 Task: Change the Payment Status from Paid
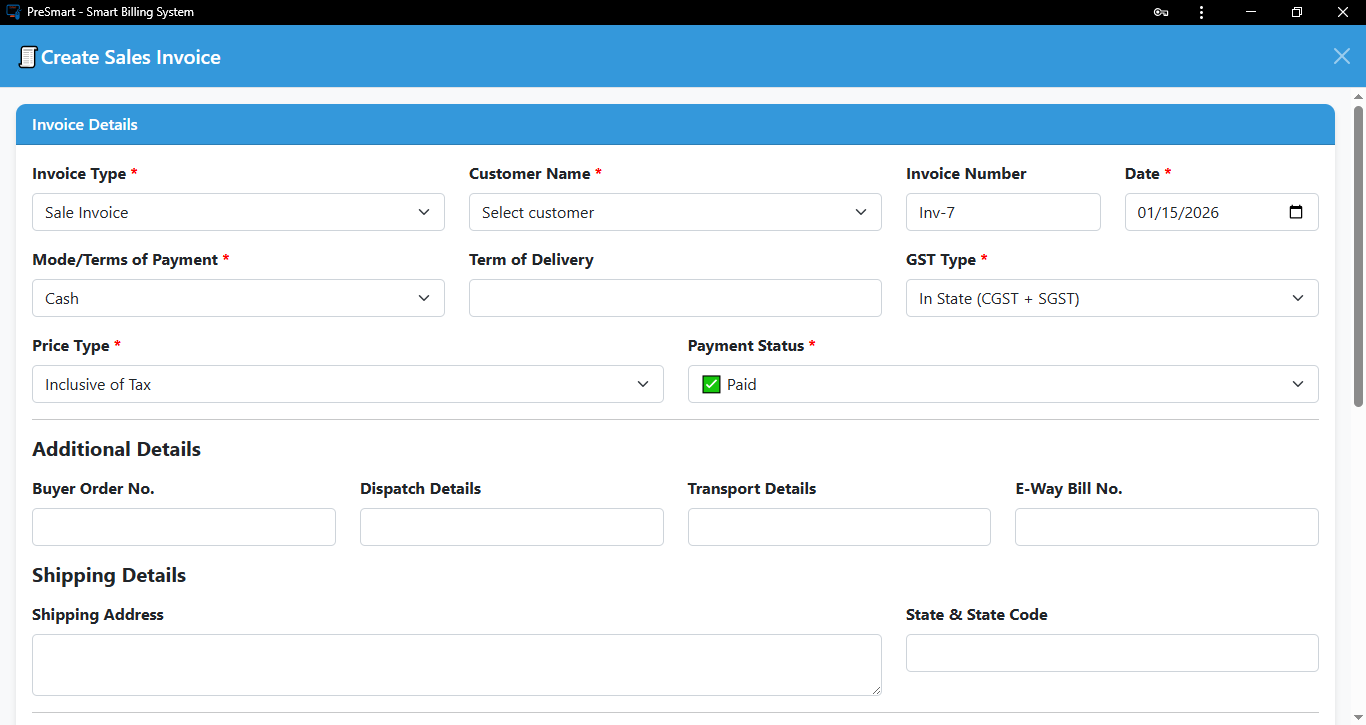[1003, 384]
